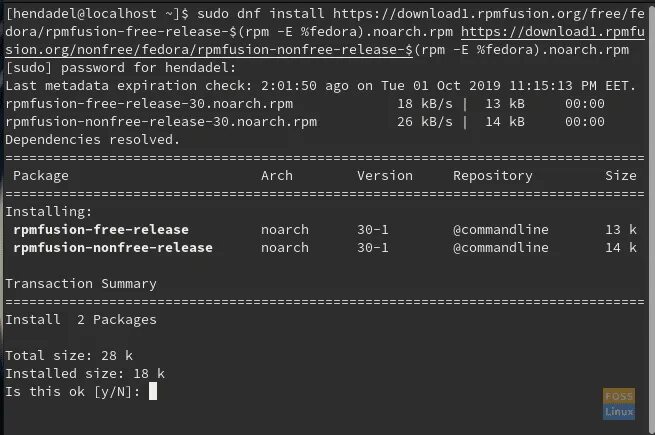
Task: Click the Version column header
Action: coord(385,176)
